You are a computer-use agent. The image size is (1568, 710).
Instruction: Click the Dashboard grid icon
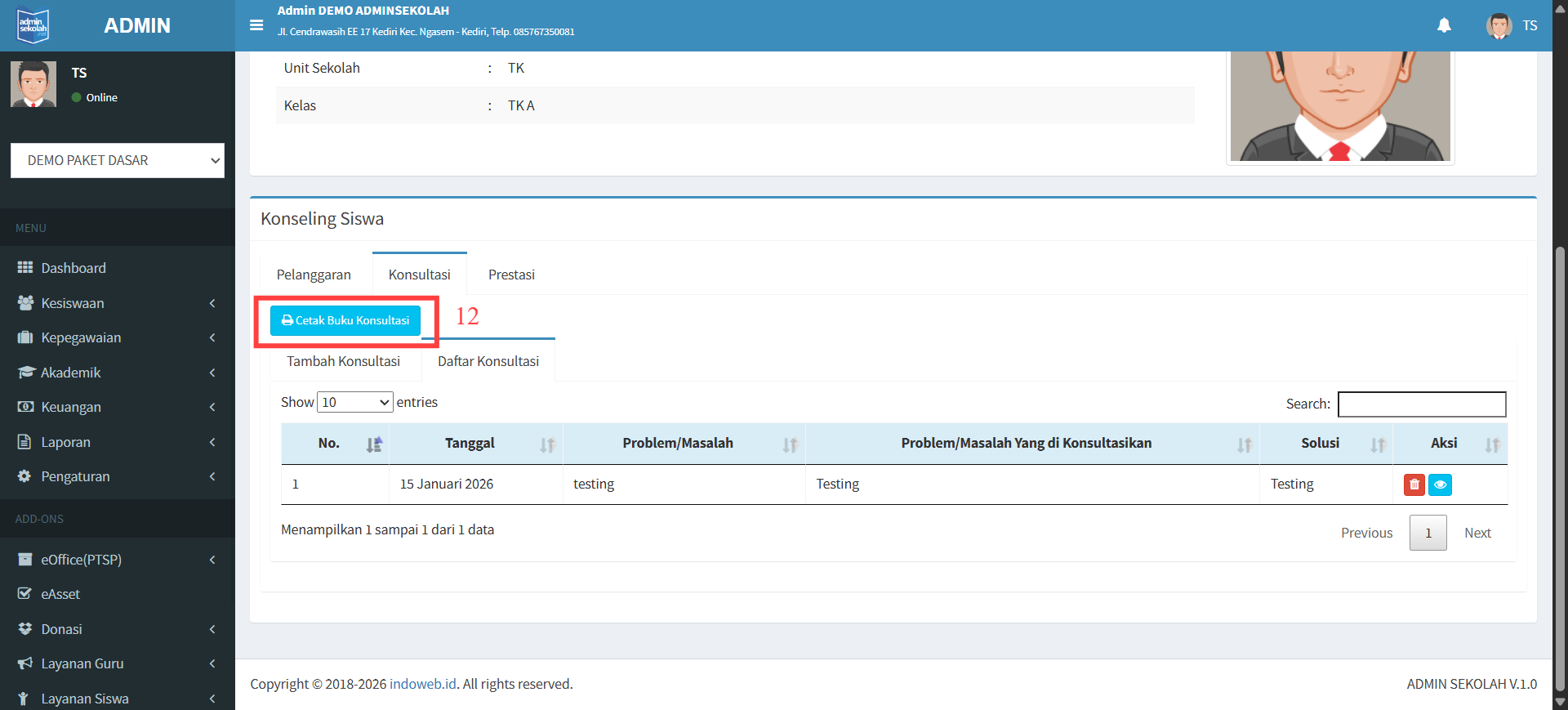pos(25,268)
